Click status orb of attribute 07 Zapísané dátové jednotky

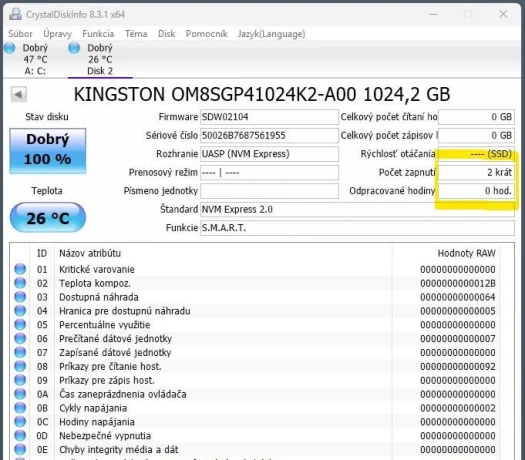pyautogui.click(x=20, y=353)
